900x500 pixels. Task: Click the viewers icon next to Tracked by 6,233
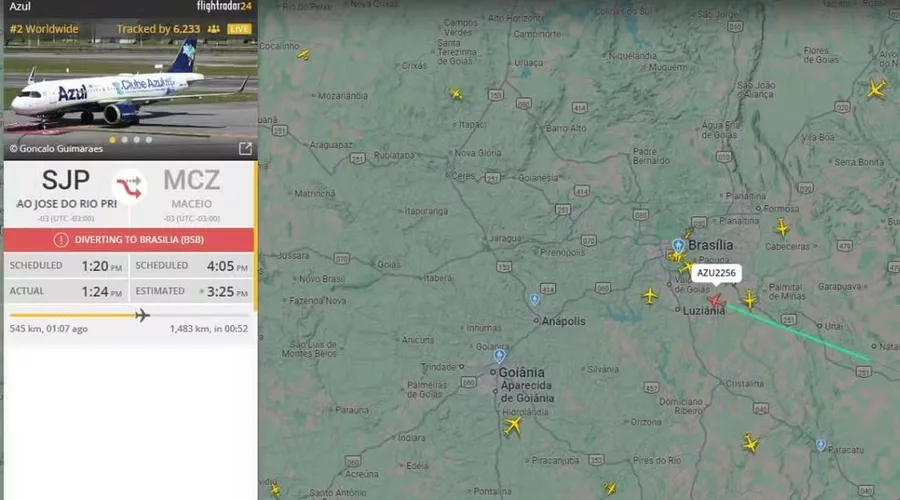coord(214,29)
